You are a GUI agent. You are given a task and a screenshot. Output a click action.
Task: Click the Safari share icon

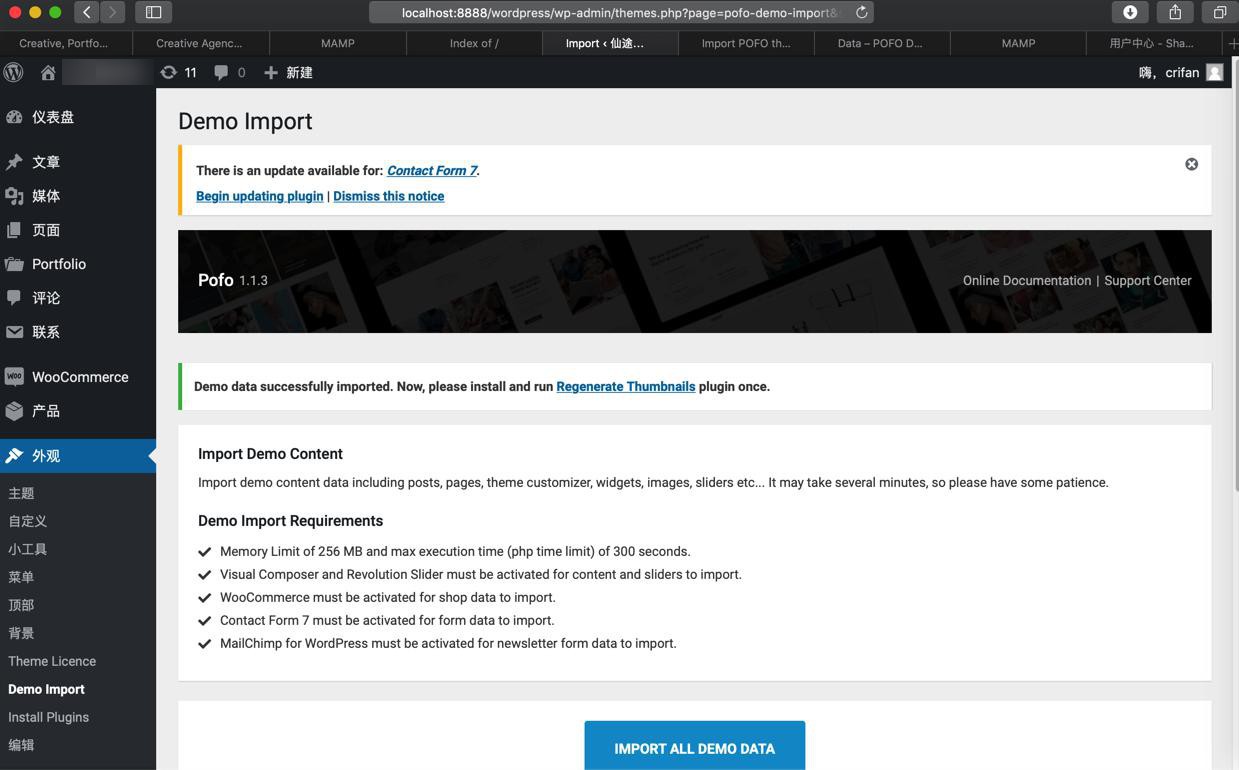[x=1175, y=12]
